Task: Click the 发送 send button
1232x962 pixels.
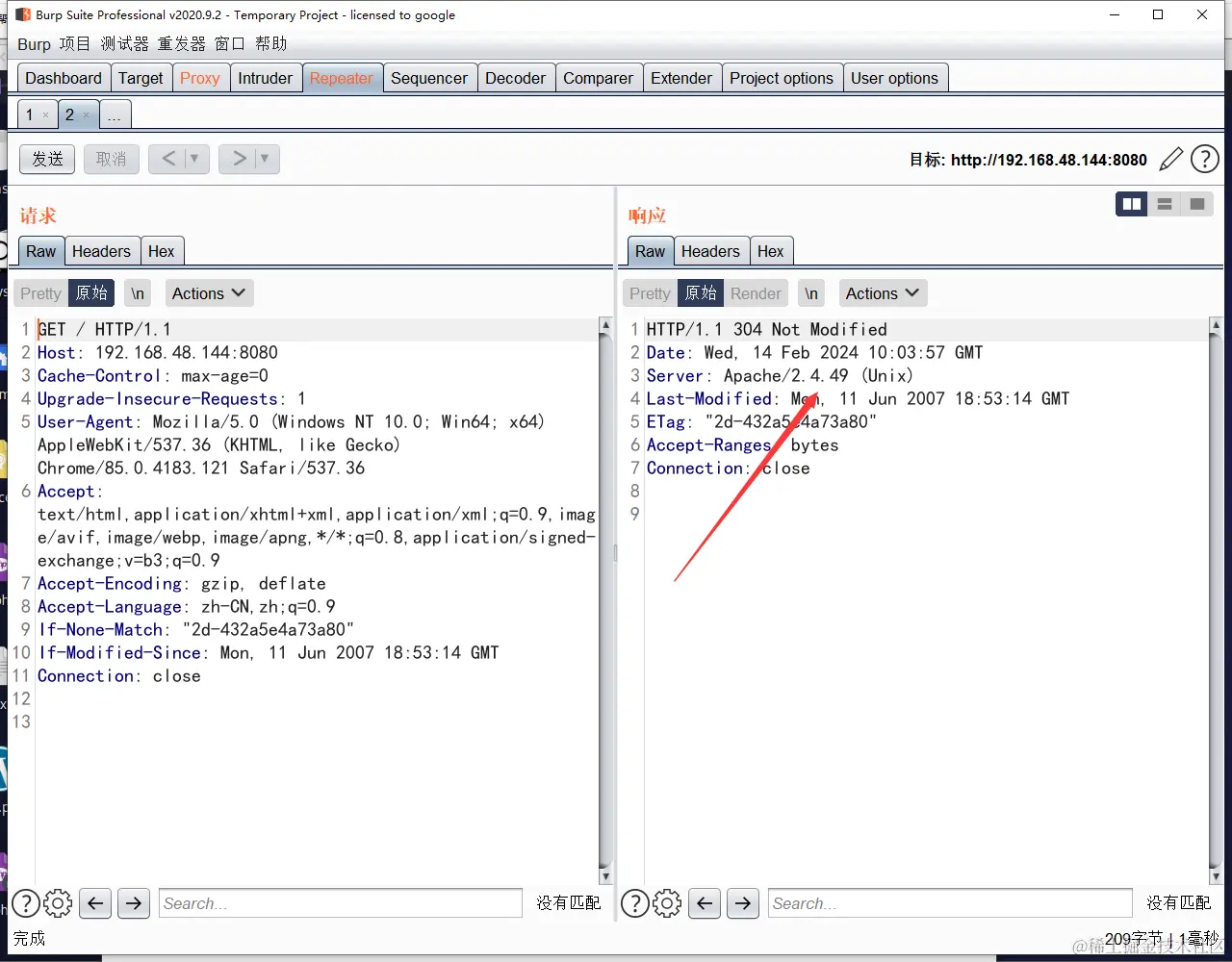Action: (47, 159)
